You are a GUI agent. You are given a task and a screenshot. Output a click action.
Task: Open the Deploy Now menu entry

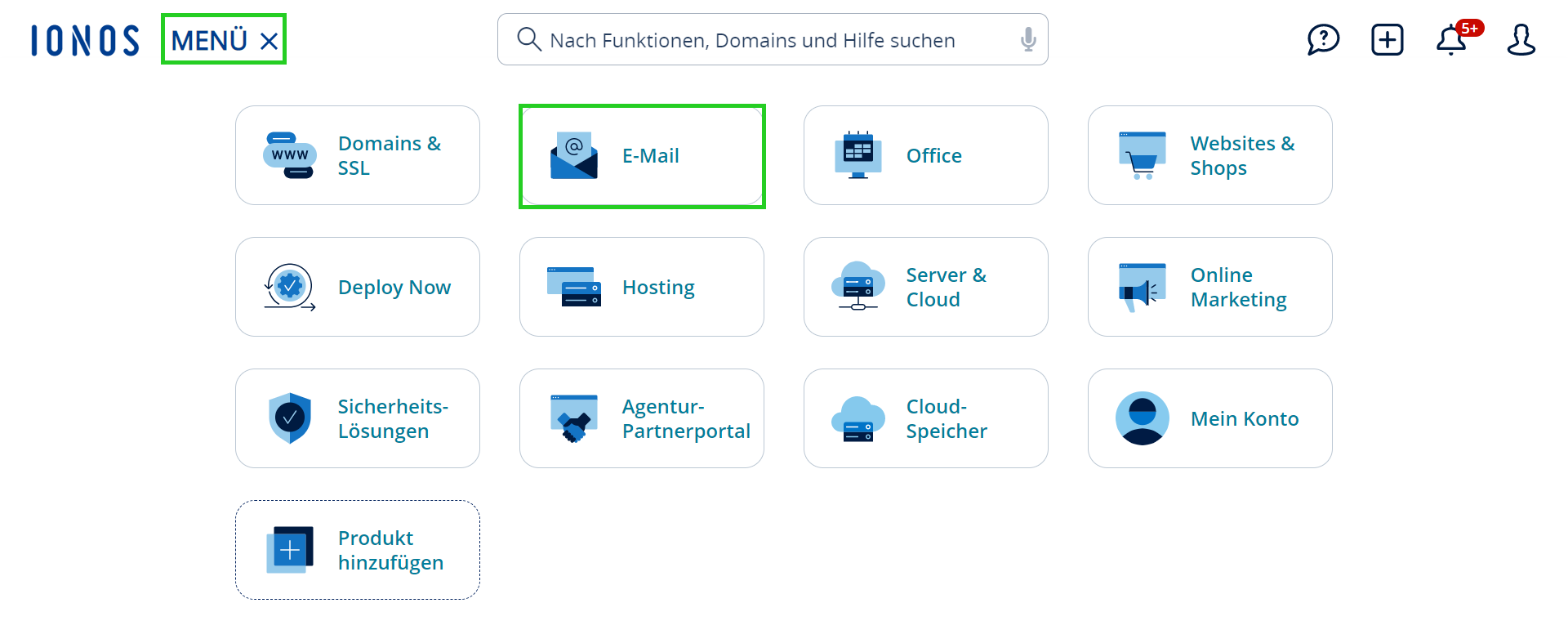(x=358, y=287)
